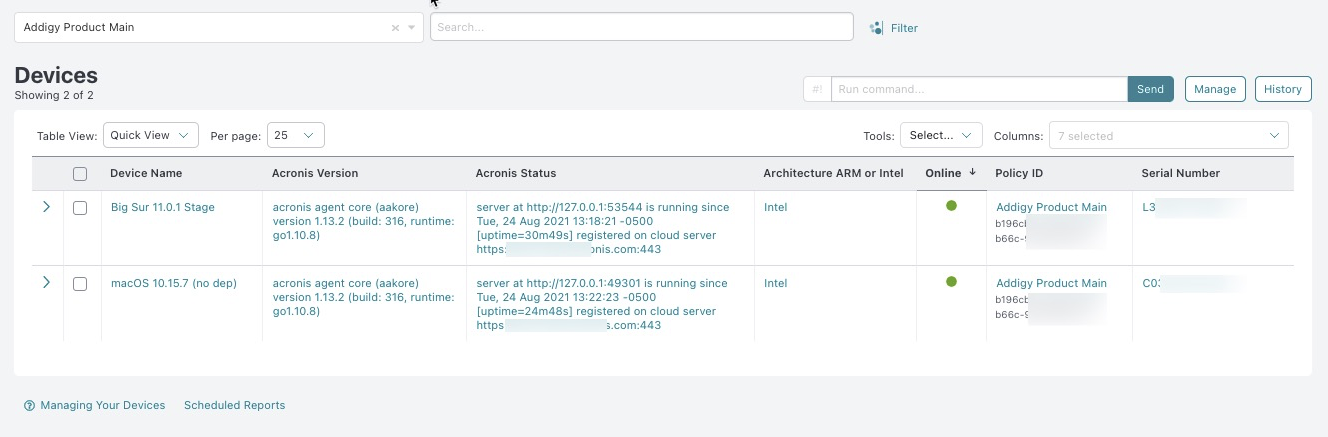Sort by Serial Number column
The width and height of the screenshot is (1328, 437).
coord(1180,173)
